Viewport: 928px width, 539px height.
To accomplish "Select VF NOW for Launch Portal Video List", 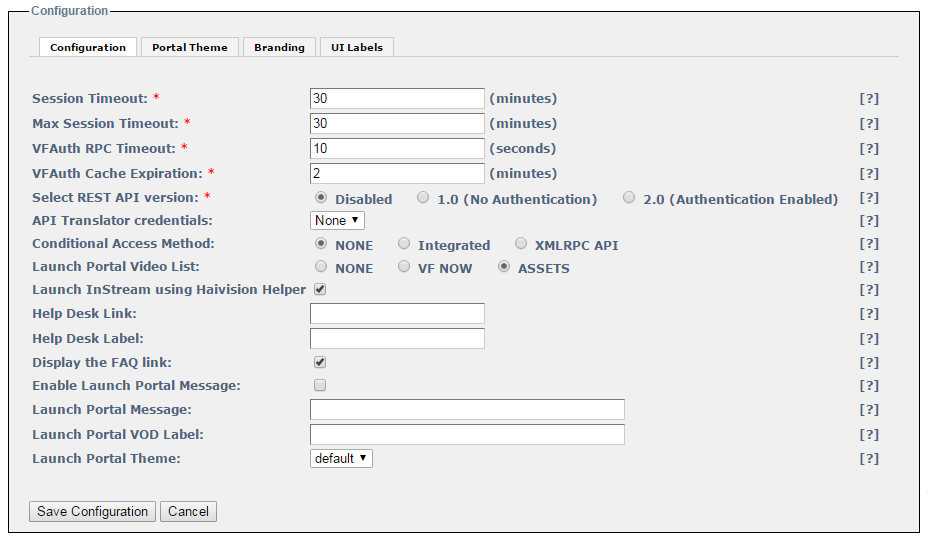I will pos(404,267).
